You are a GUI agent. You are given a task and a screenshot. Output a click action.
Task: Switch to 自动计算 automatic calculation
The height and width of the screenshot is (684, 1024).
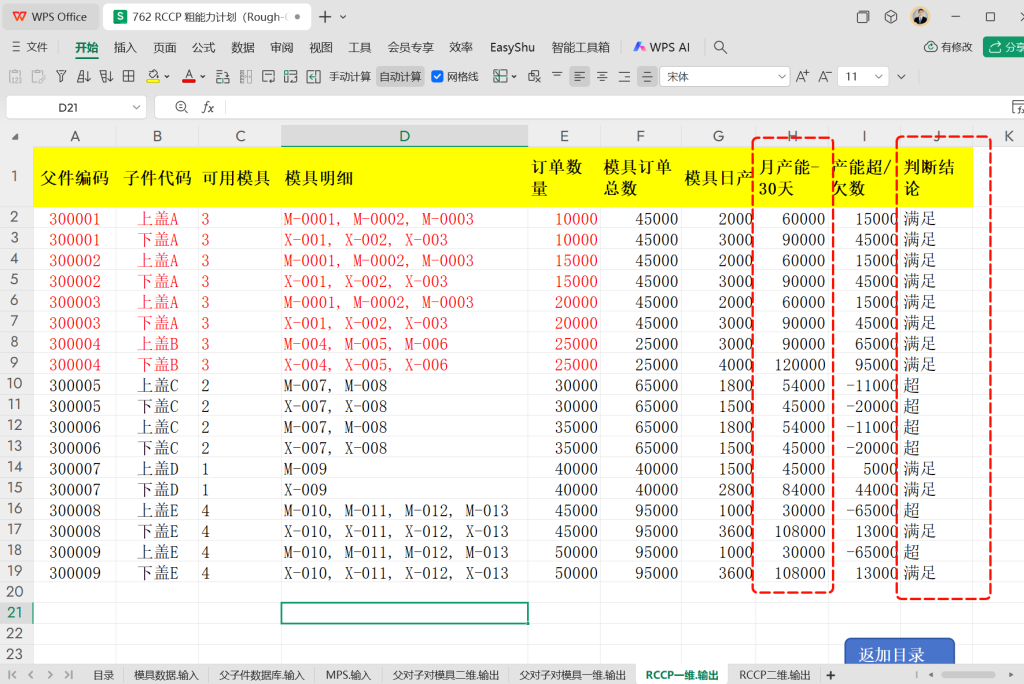tap(400, 76)
